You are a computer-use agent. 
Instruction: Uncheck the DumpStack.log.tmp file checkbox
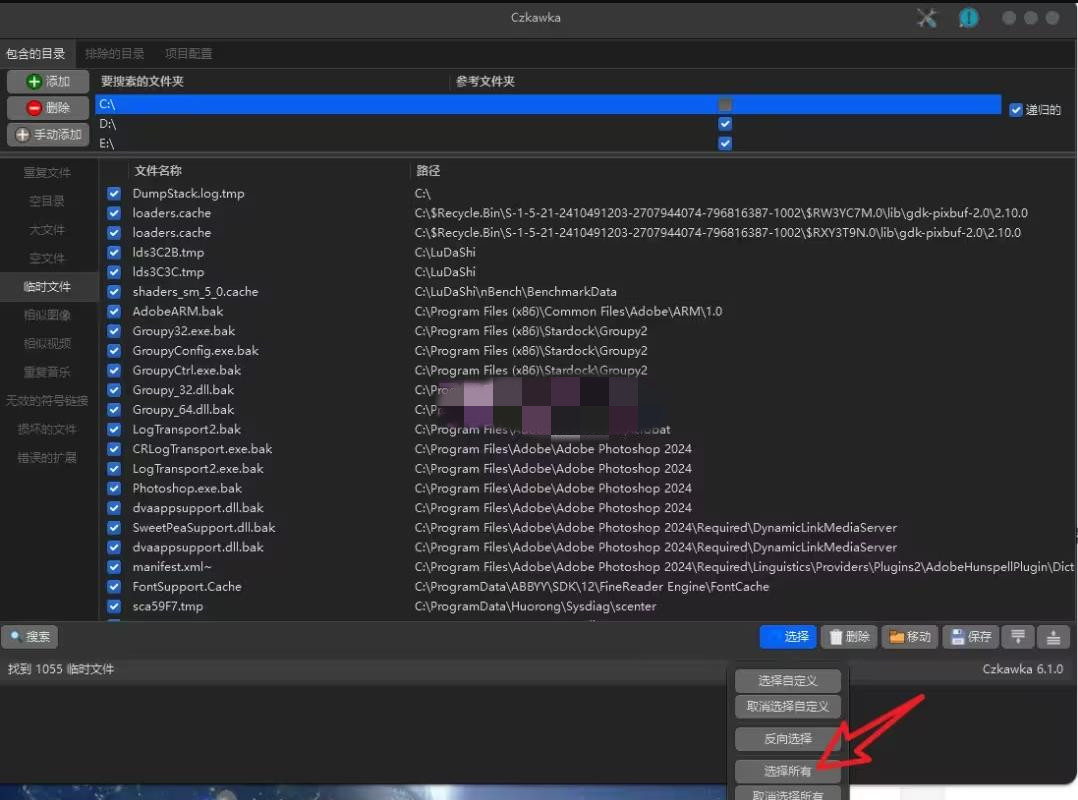114,194
